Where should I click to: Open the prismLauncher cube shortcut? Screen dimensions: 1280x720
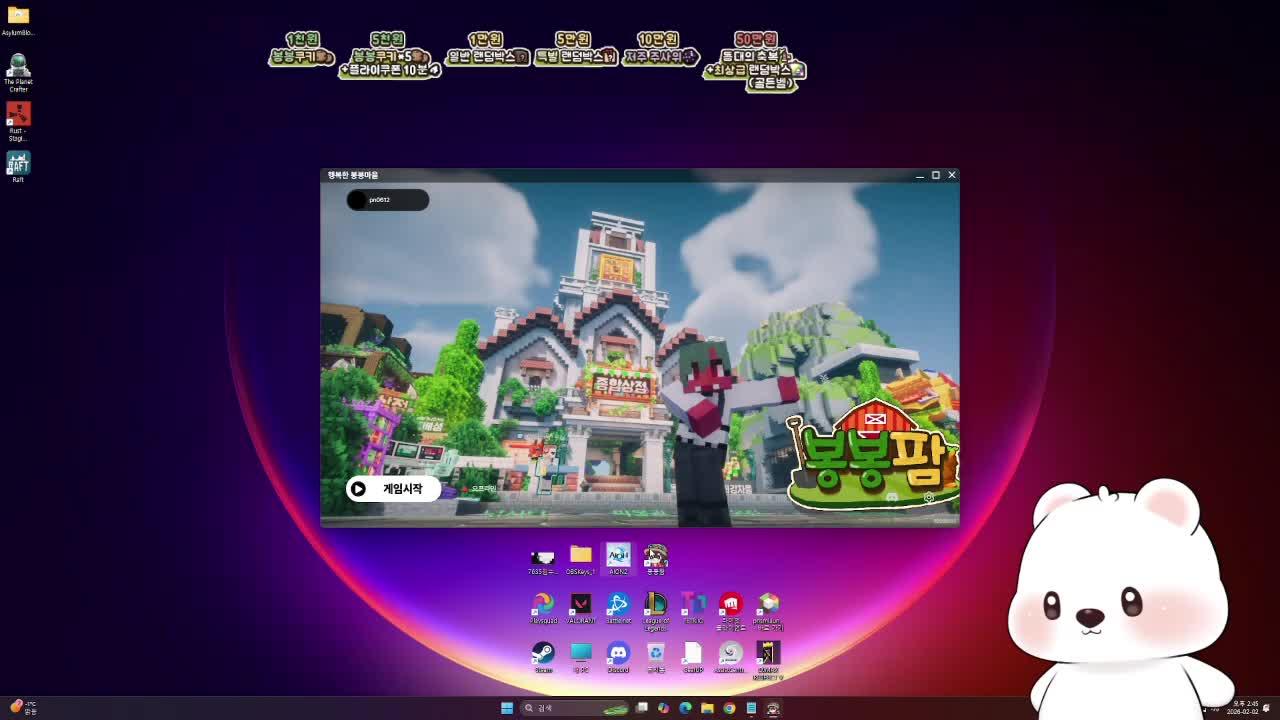(x=768, y=611)
